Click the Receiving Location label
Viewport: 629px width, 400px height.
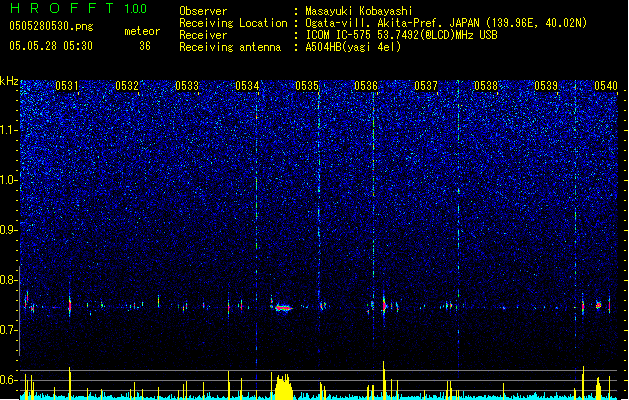tap(233, 23)
